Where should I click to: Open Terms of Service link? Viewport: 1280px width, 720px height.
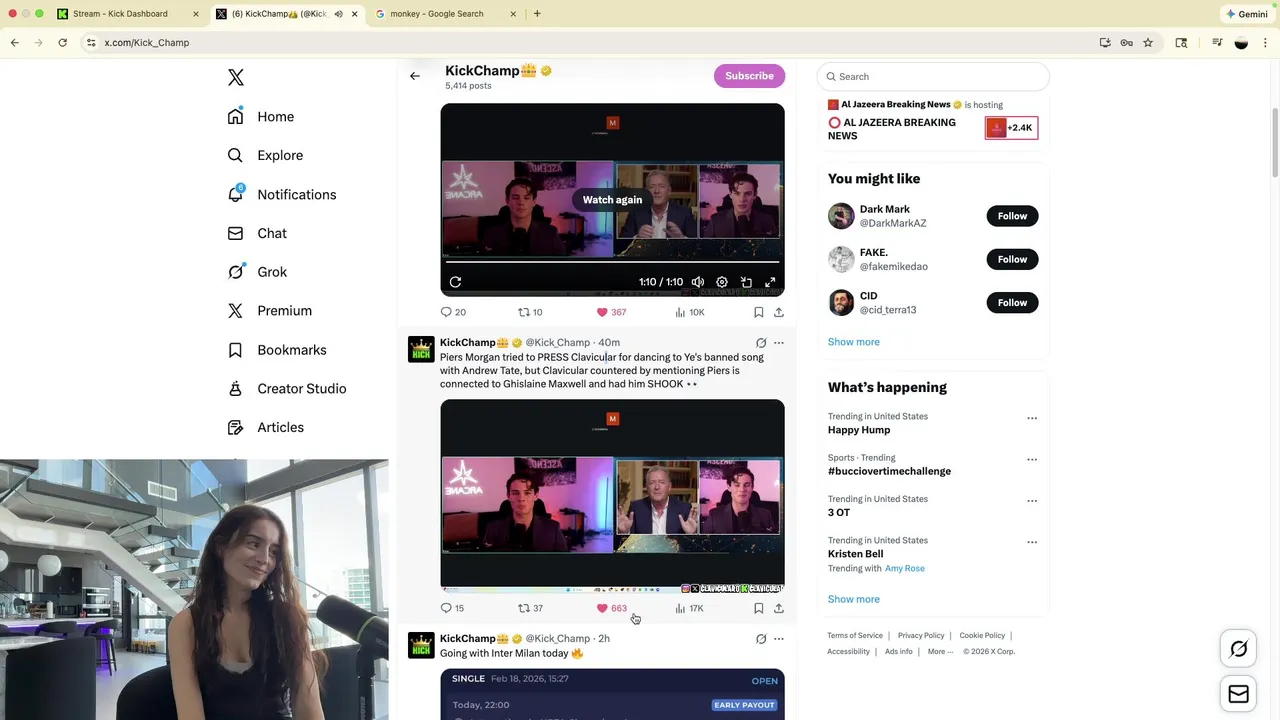click(x=855, y=635)
